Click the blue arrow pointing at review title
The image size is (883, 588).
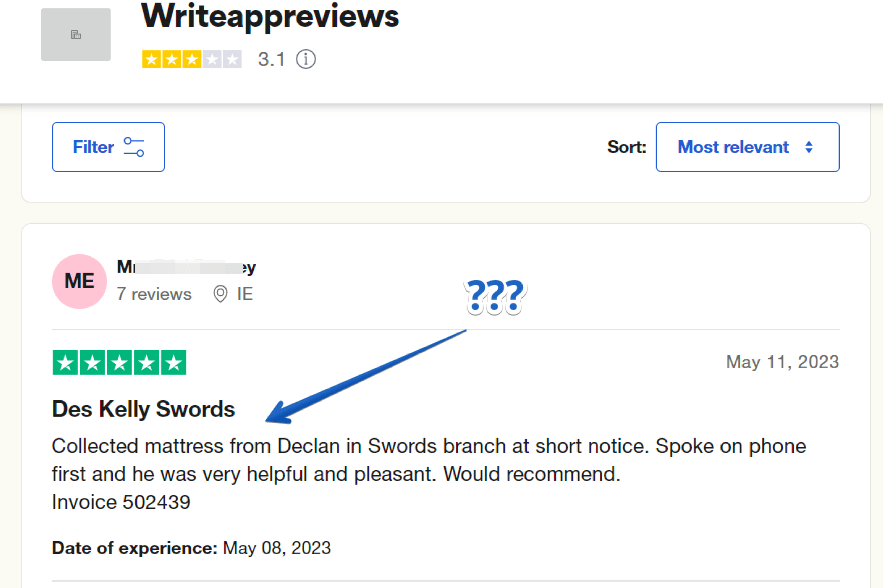pyautogui.click(x=365, y=377)
